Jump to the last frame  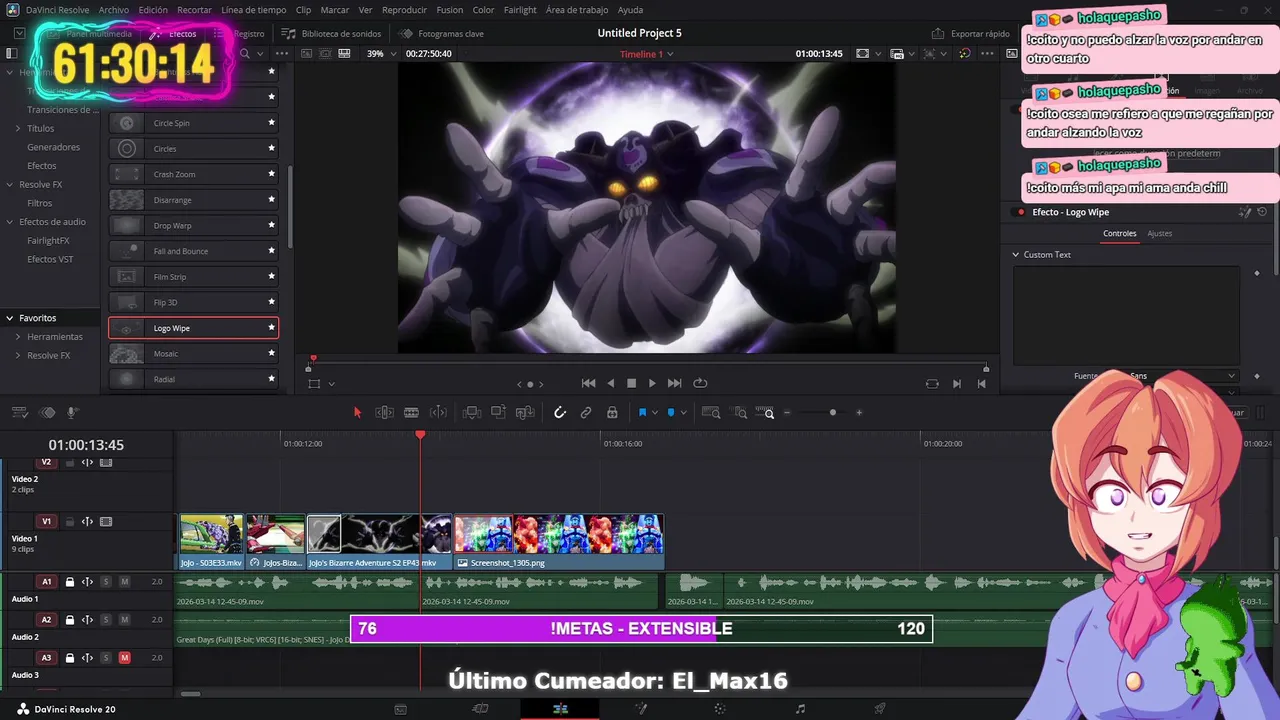point(674,383)
